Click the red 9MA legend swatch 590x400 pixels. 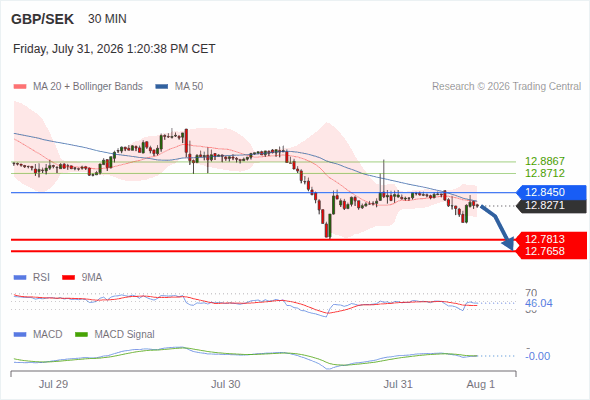point(68,278)
